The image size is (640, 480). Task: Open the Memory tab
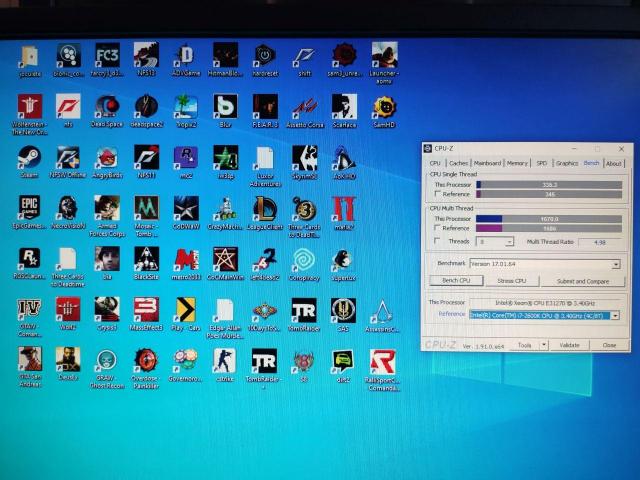517,163
